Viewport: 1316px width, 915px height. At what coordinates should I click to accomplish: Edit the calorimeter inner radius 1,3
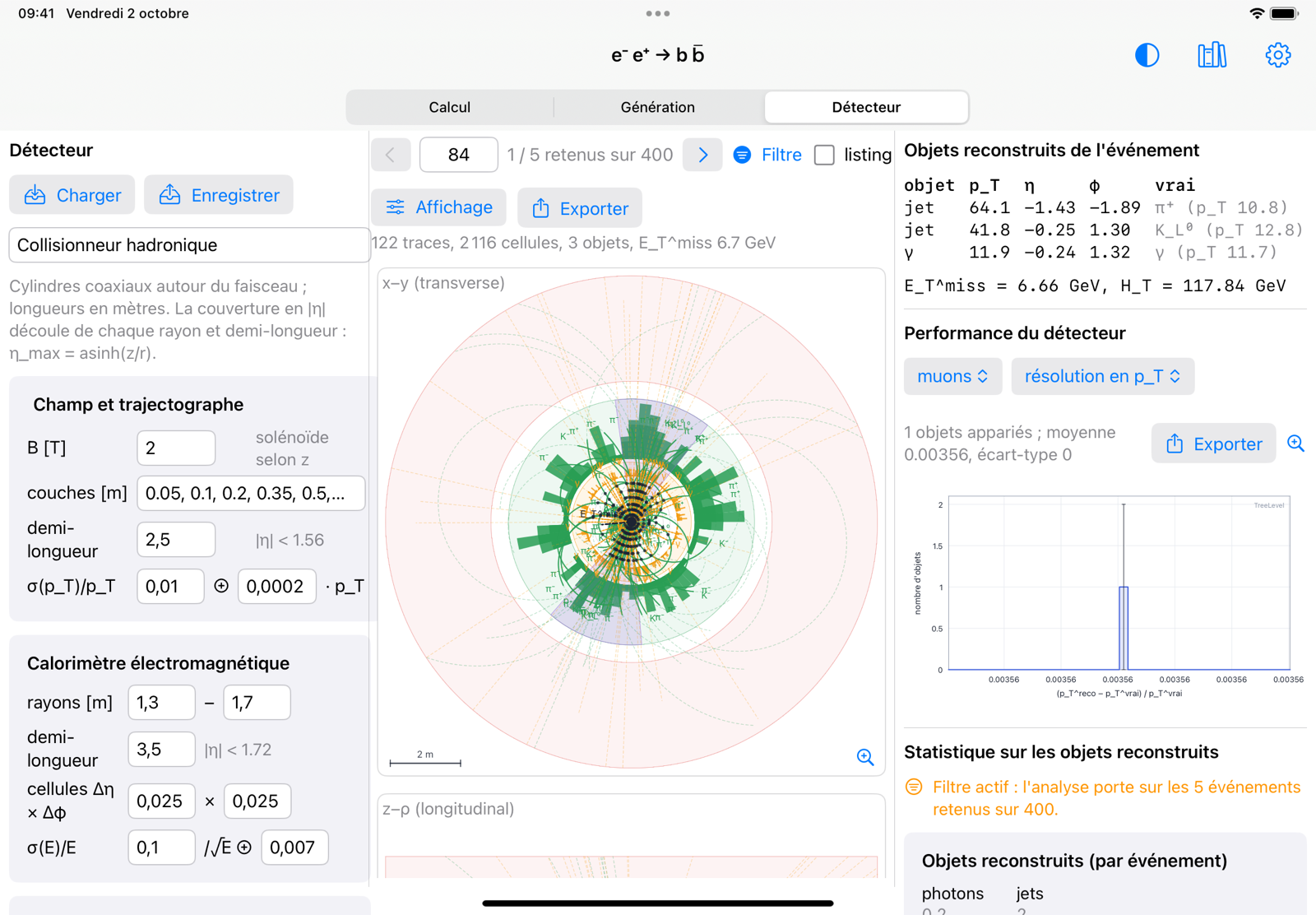(162, 703)
